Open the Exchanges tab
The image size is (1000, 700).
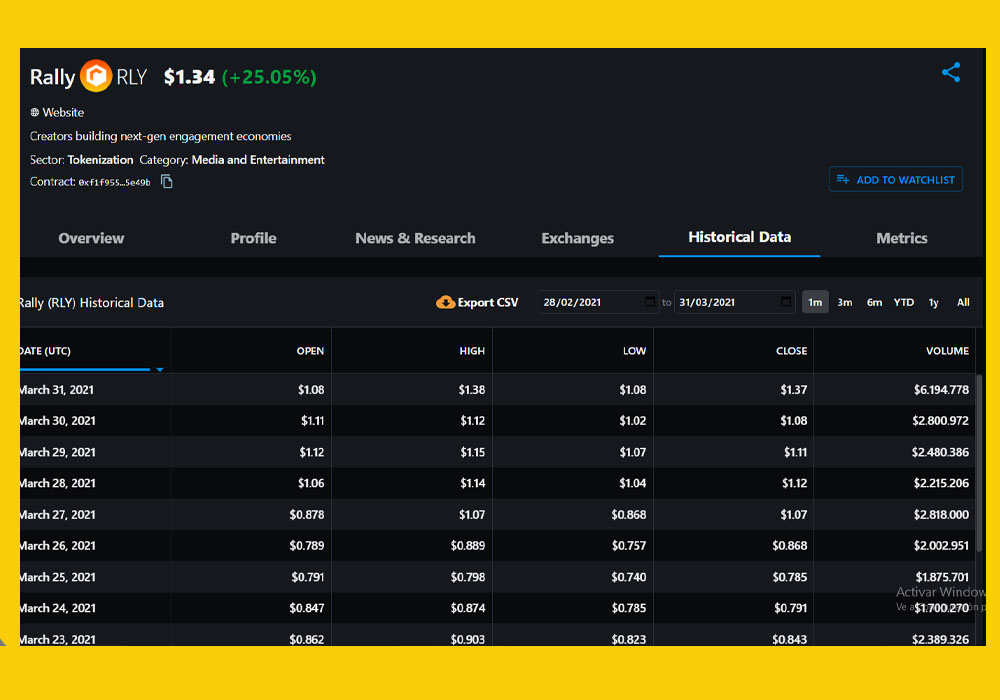tap(577, 238)
